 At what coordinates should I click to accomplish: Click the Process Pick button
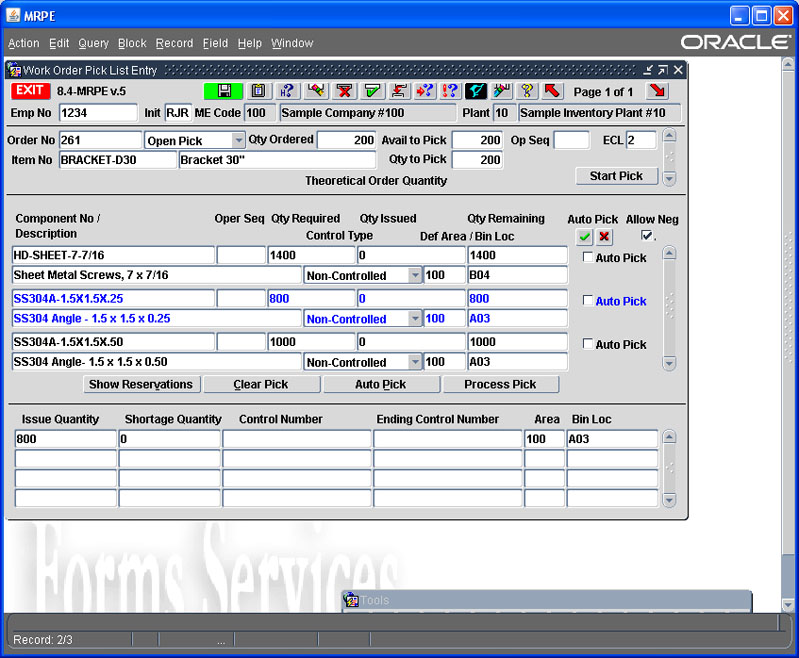[500, 384]
